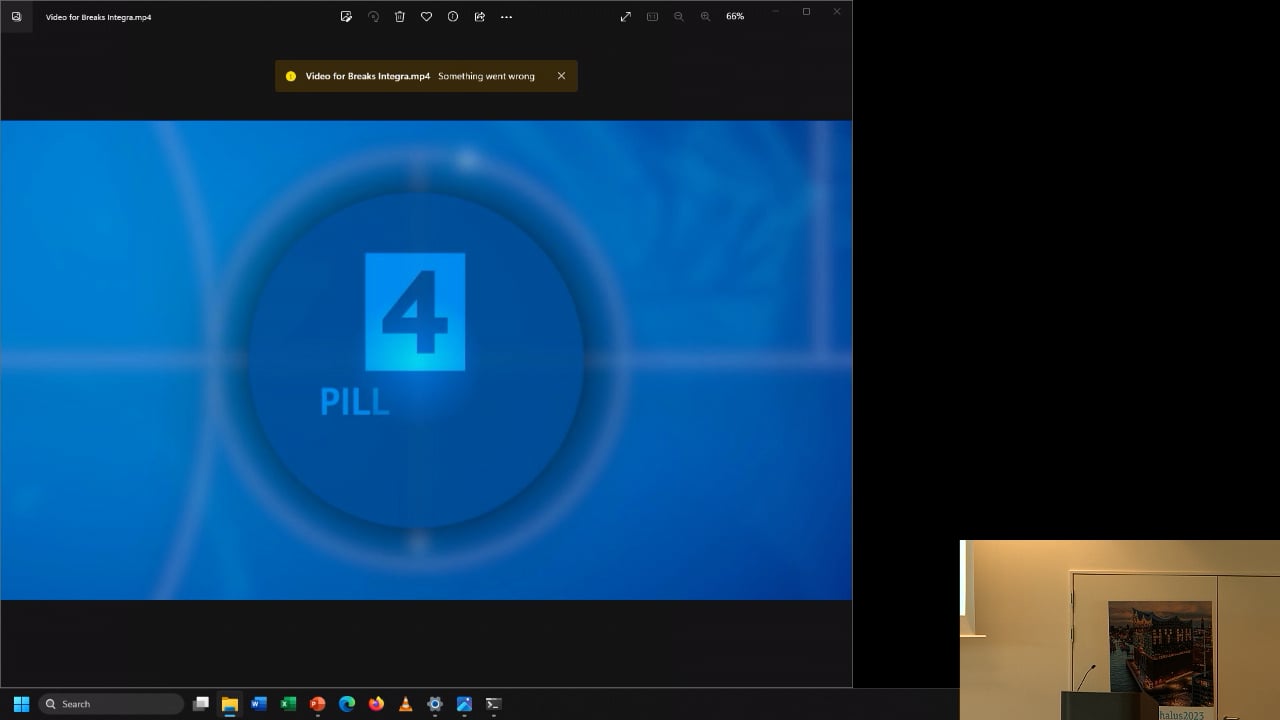Screen dimensions: 1280x720
Task: Open the See more ellipsis menu
Action: pyautogui.click(x=506, y=17)
